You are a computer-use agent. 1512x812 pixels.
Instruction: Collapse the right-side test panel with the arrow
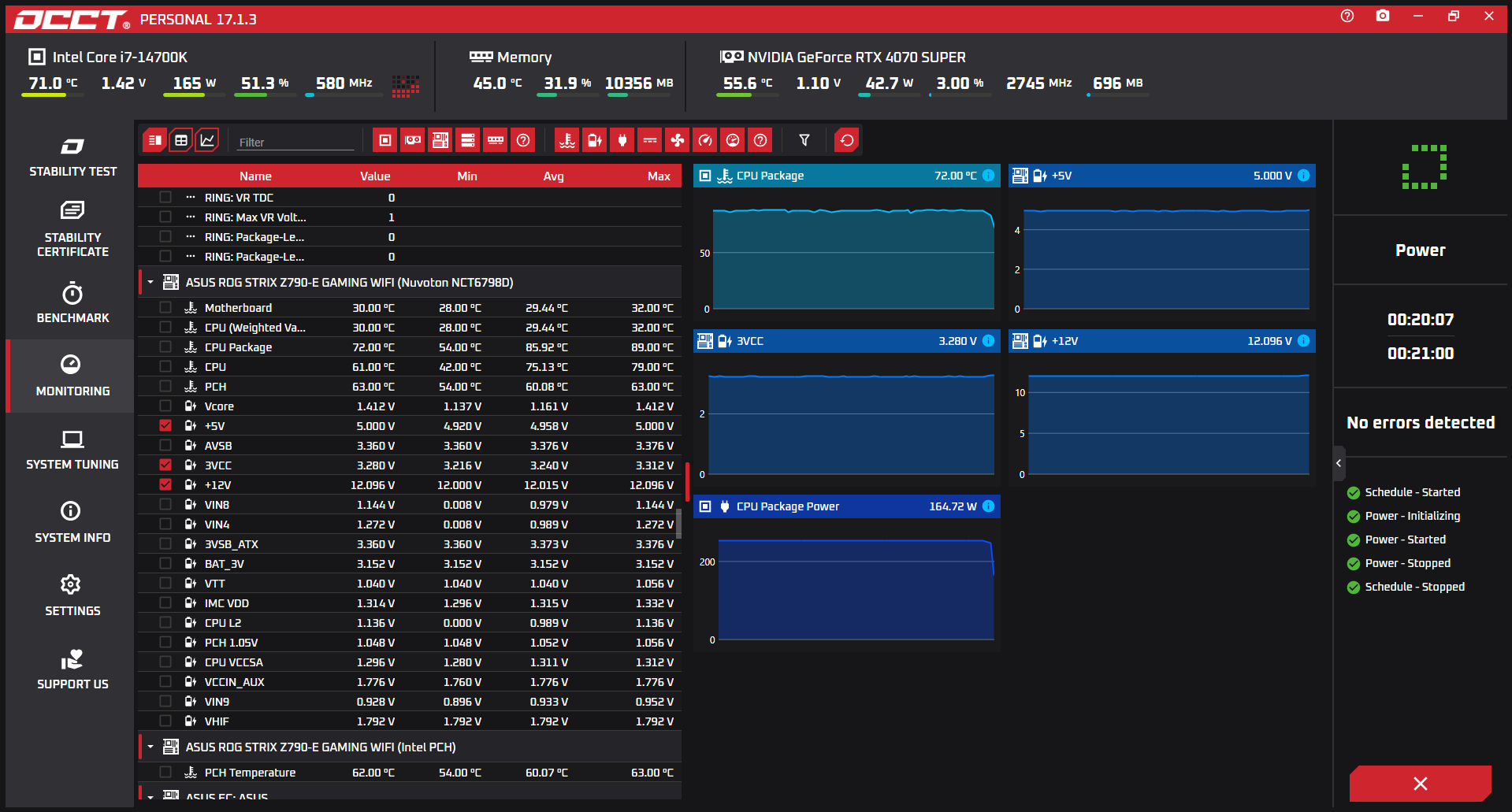[x=1339, y=464]
